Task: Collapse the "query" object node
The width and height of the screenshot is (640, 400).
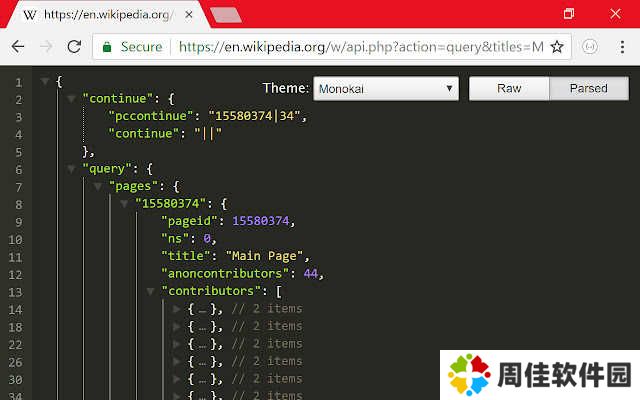Action: [72, 168]
